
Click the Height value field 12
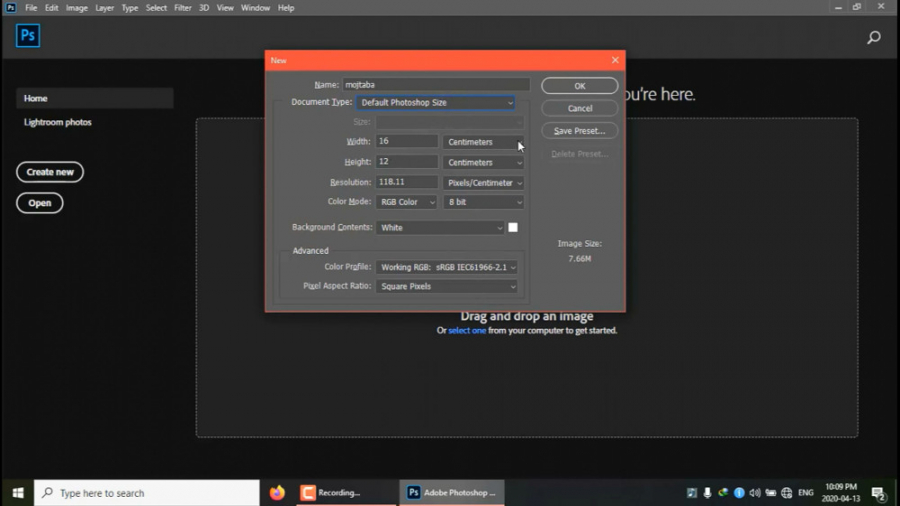407,162
